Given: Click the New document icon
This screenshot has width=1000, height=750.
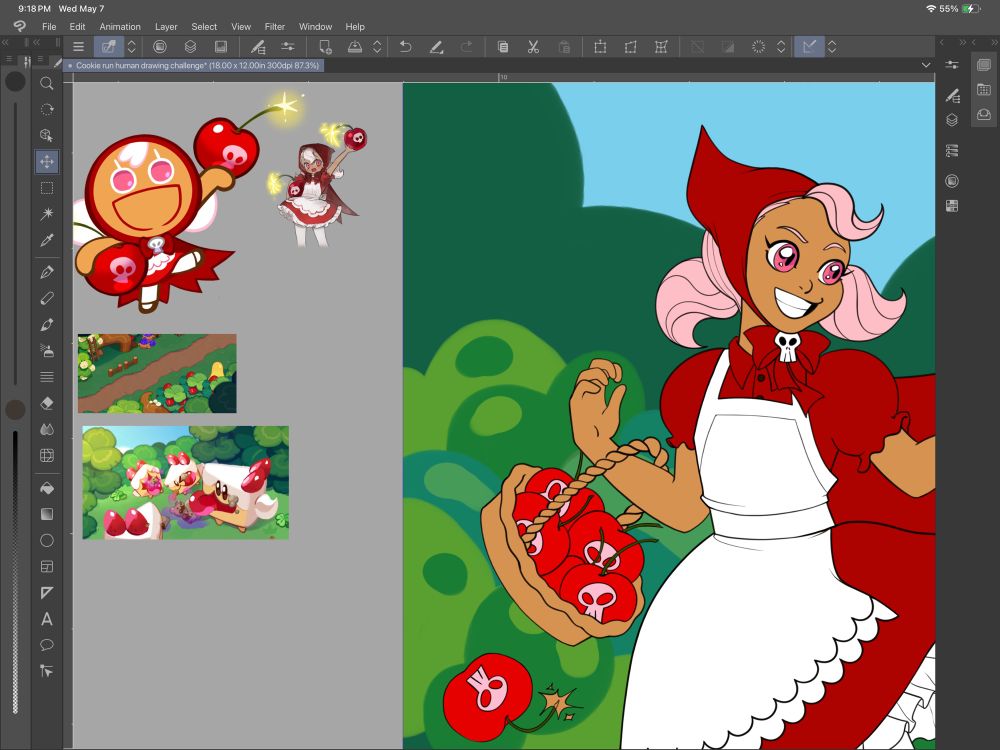Looking at the screenshot, I should pyautogui.click(x=325, y=47).
